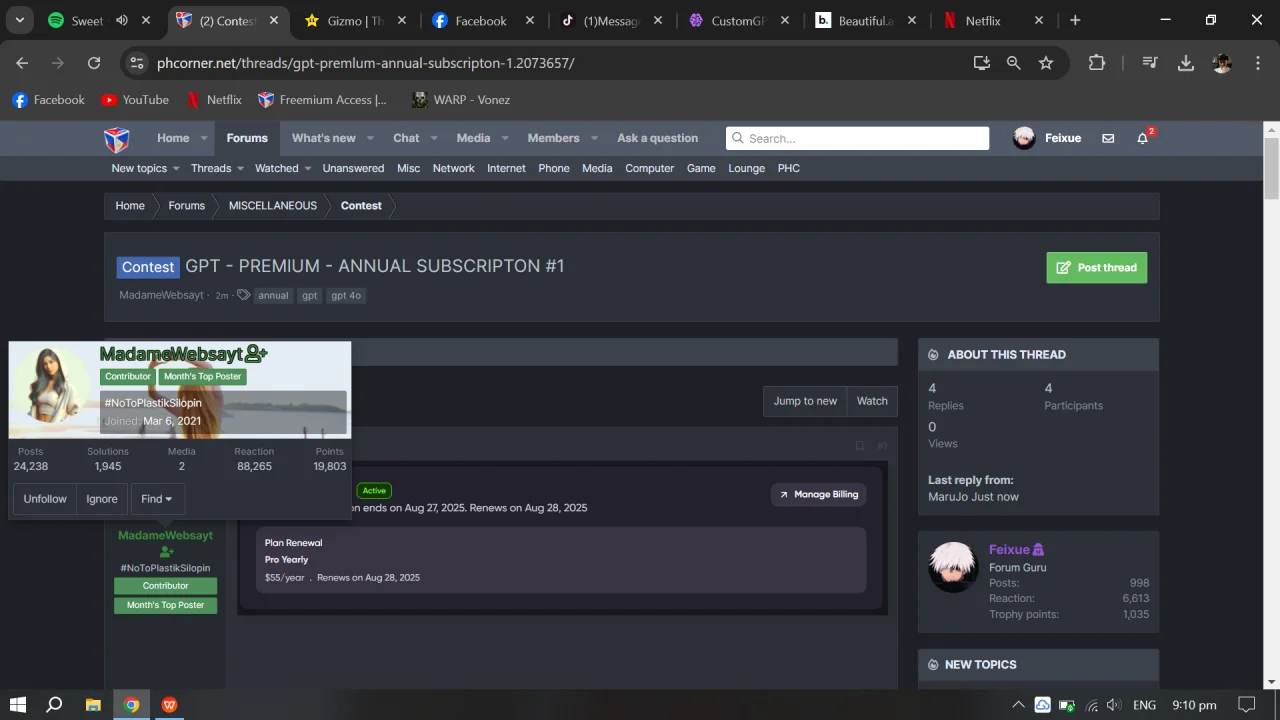Open the media controls icon in Chrome toolbar
1280x720 pixels.
click(1150, 63)
